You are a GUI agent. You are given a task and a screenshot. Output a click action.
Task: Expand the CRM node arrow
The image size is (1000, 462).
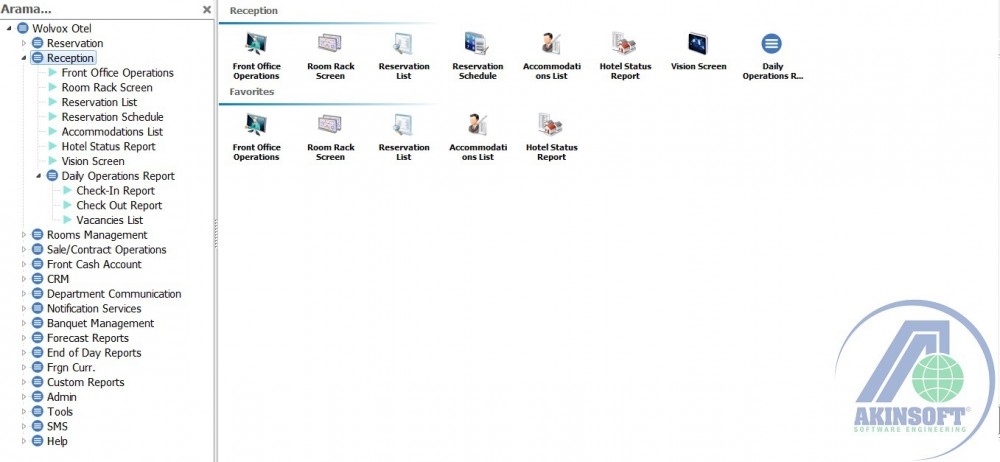coord(24,279)
